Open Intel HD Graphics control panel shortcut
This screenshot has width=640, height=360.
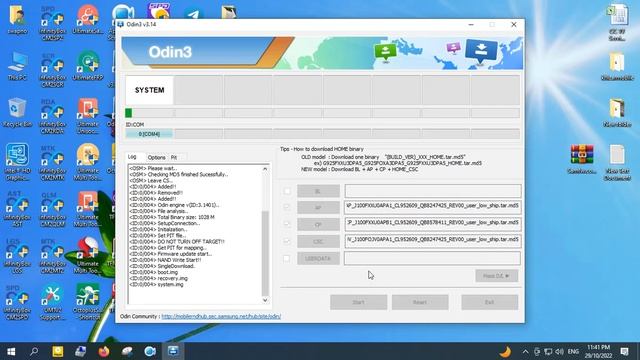(x=17, y=162)
